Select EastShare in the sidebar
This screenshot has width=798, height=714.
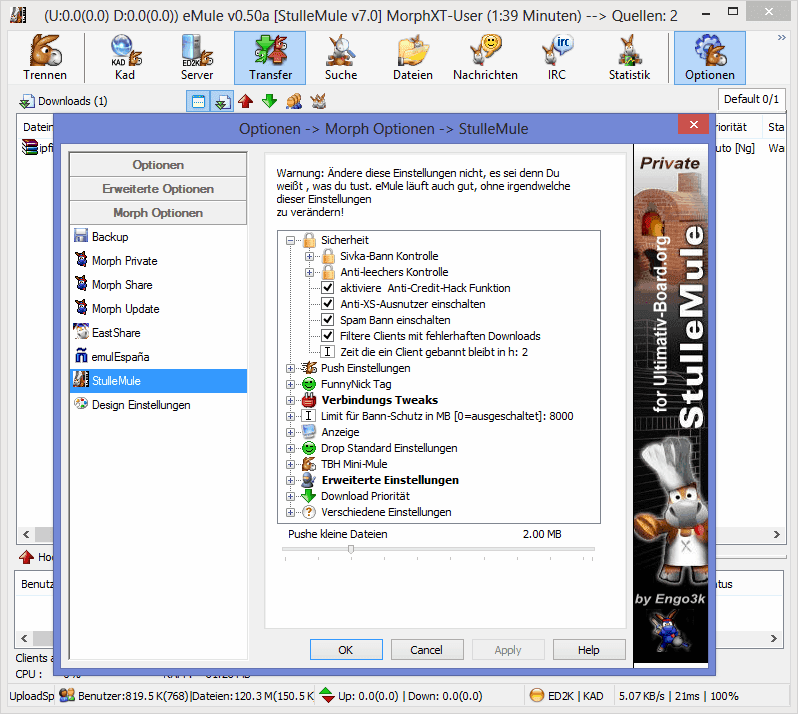click(x=158, y=332)
